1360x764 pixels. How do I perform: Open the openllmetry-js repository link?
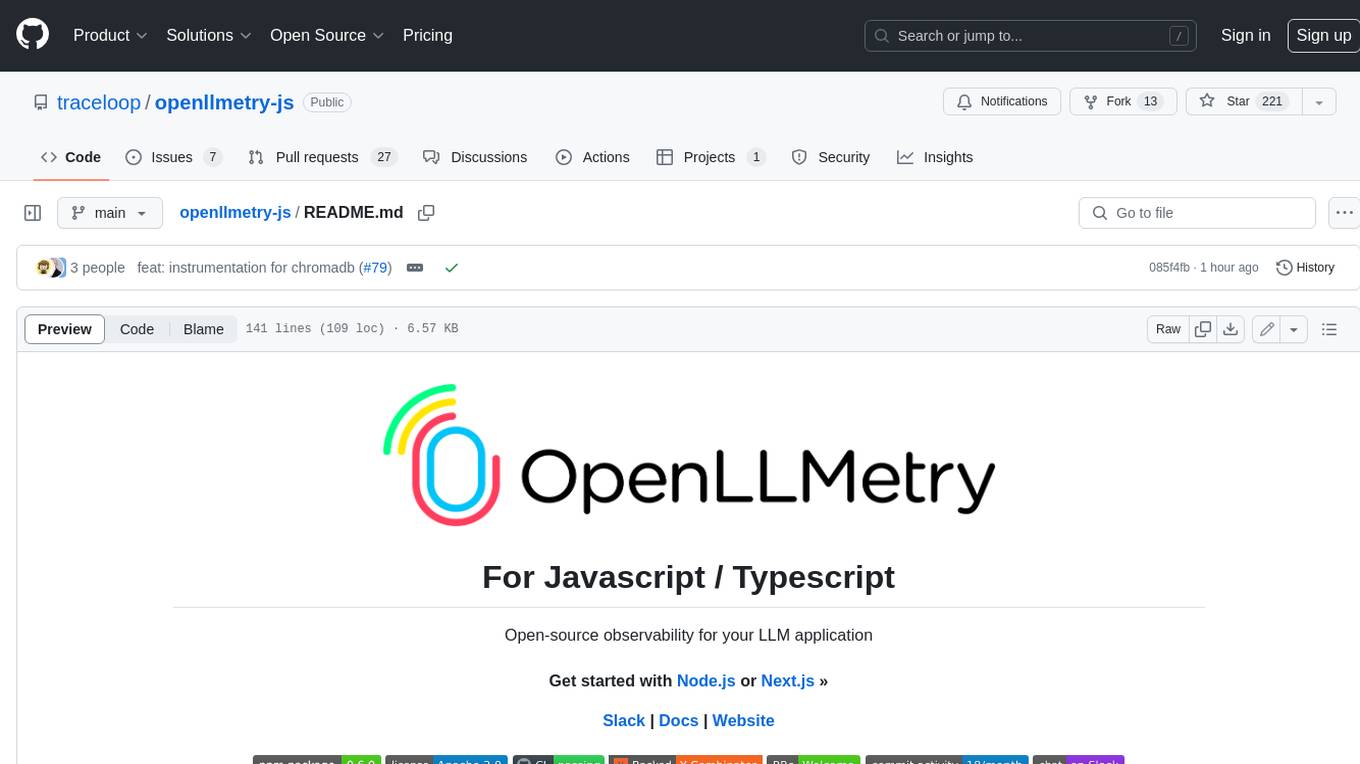tap(224, 102)
